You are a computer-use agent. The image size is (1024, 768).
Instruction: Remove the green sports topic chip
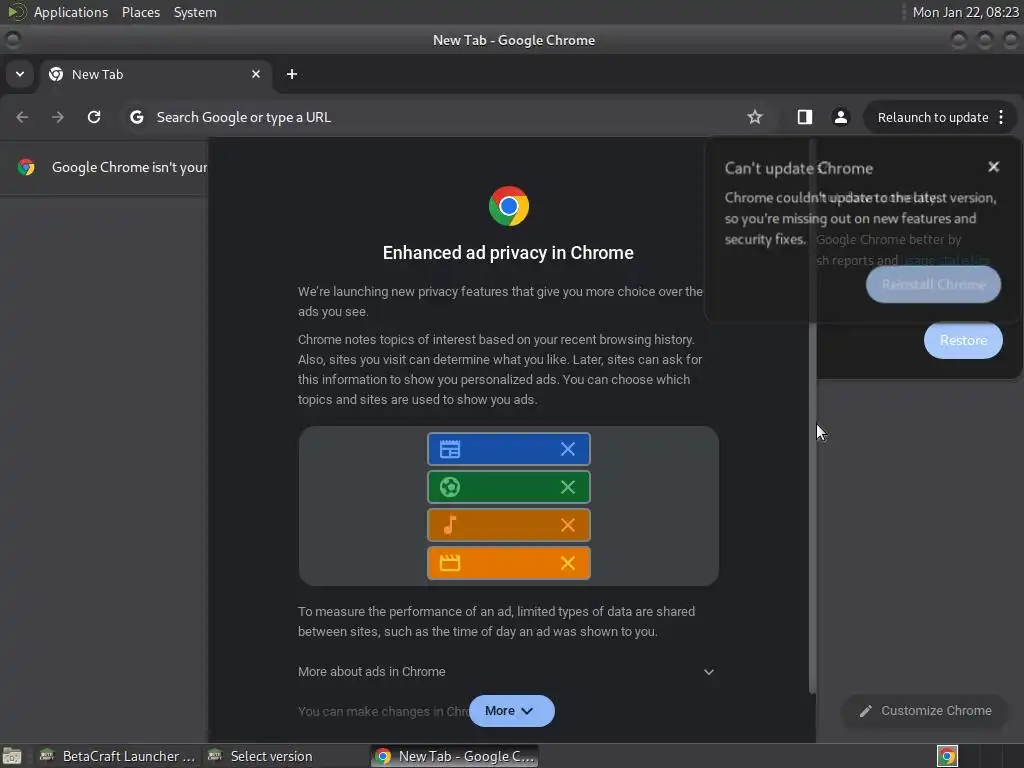(x=568, y=487)
